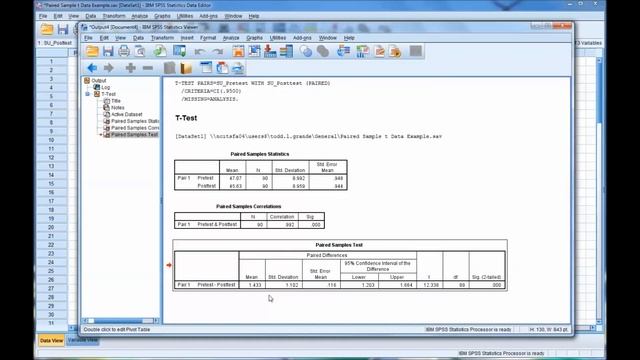Select Paired Samples Correlations outline item
This screenshot has height=360, width=640.
(x=135, y=128)
